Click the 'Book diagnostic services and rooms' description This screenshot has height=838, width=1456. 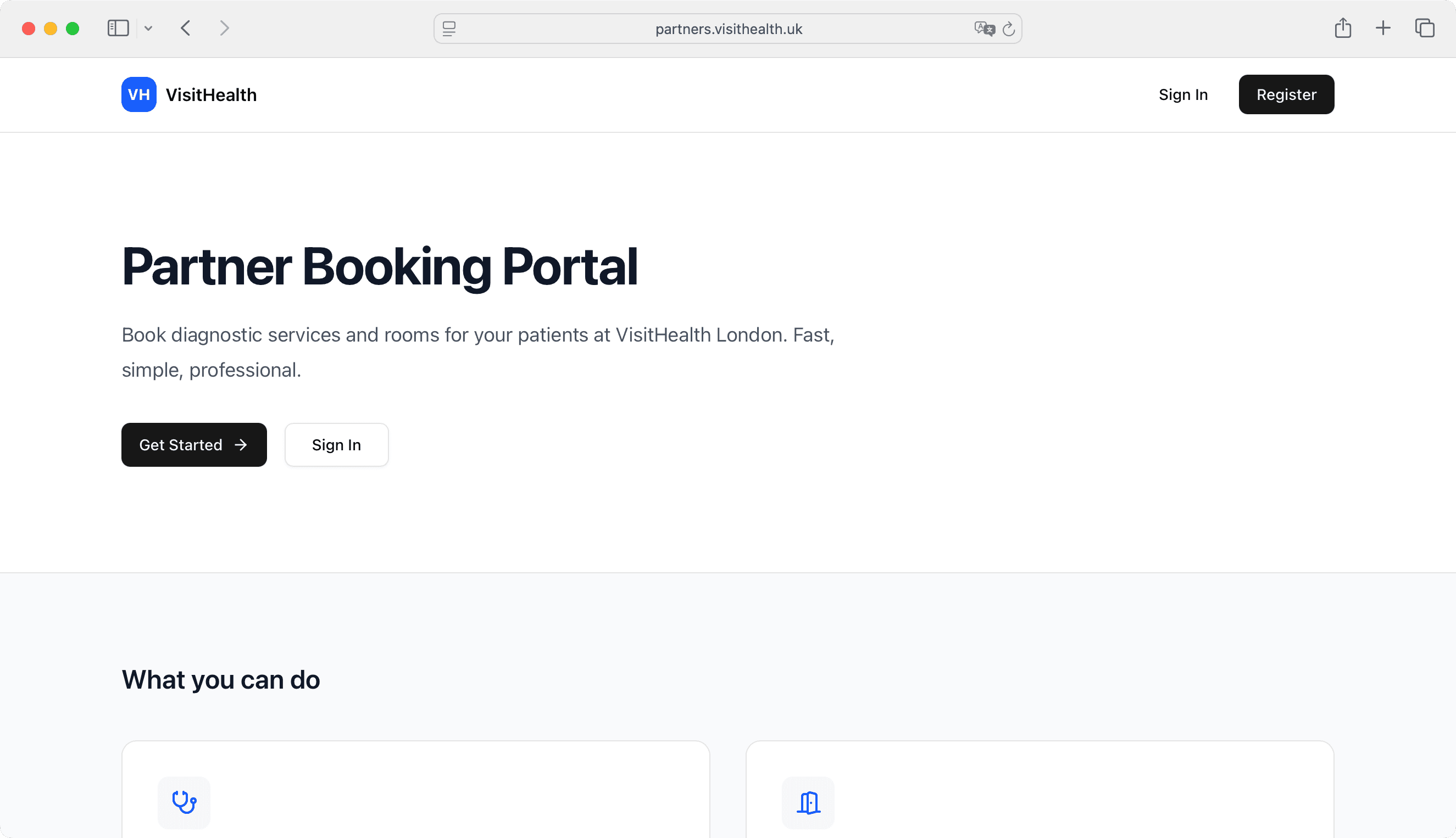(478, 352)
